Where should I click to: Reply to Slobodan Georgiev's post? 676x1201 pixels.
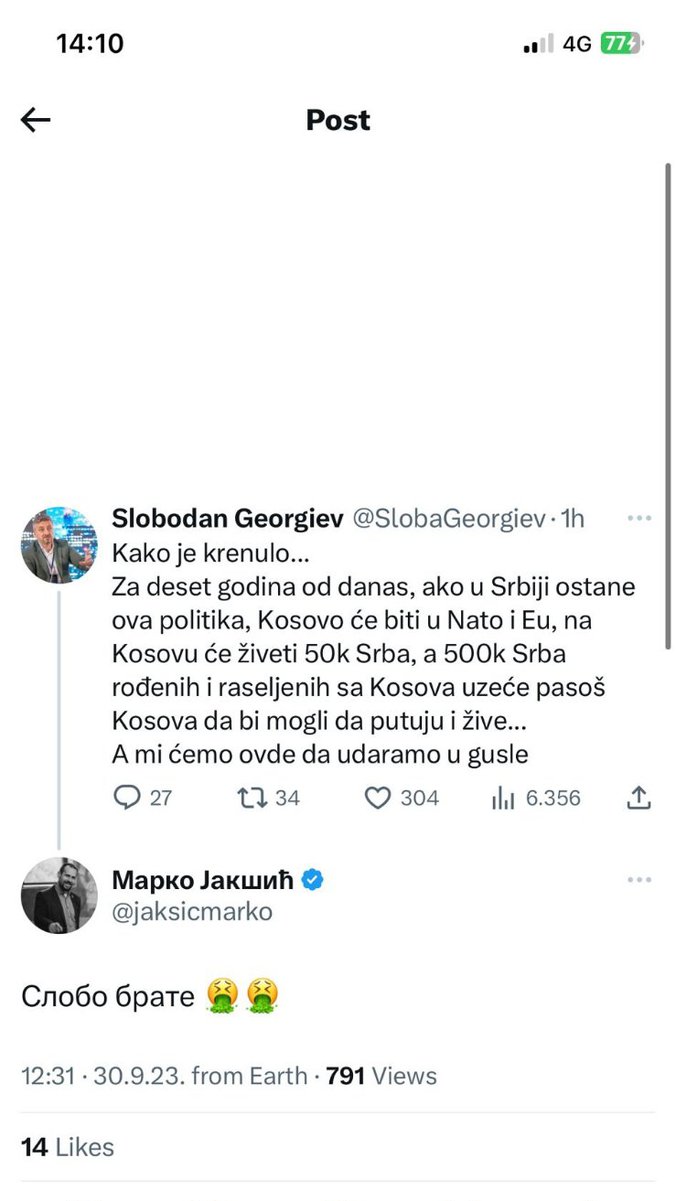pyautogui.click(x=129, y=797)
